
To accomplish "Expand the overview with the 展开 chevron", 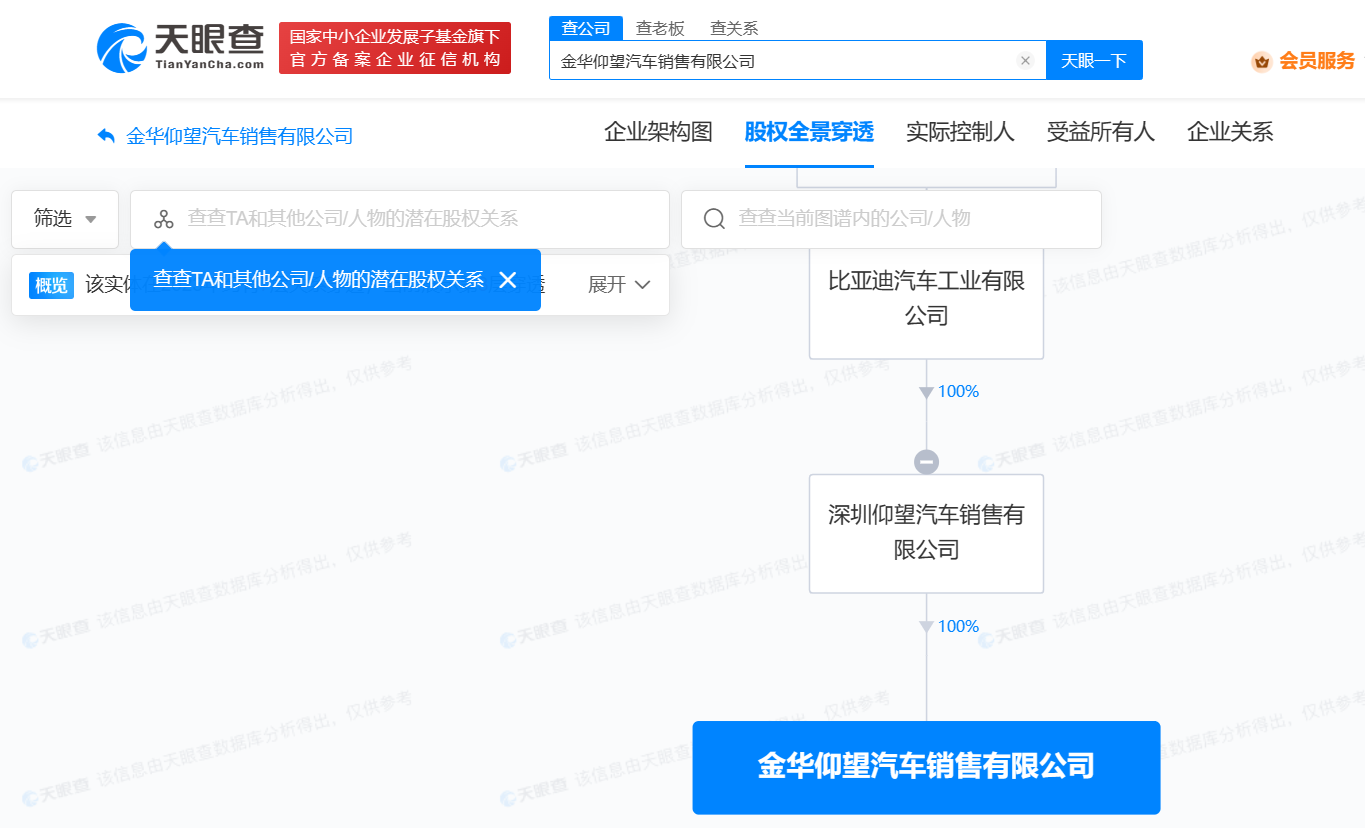I will [x=620, y=284].
